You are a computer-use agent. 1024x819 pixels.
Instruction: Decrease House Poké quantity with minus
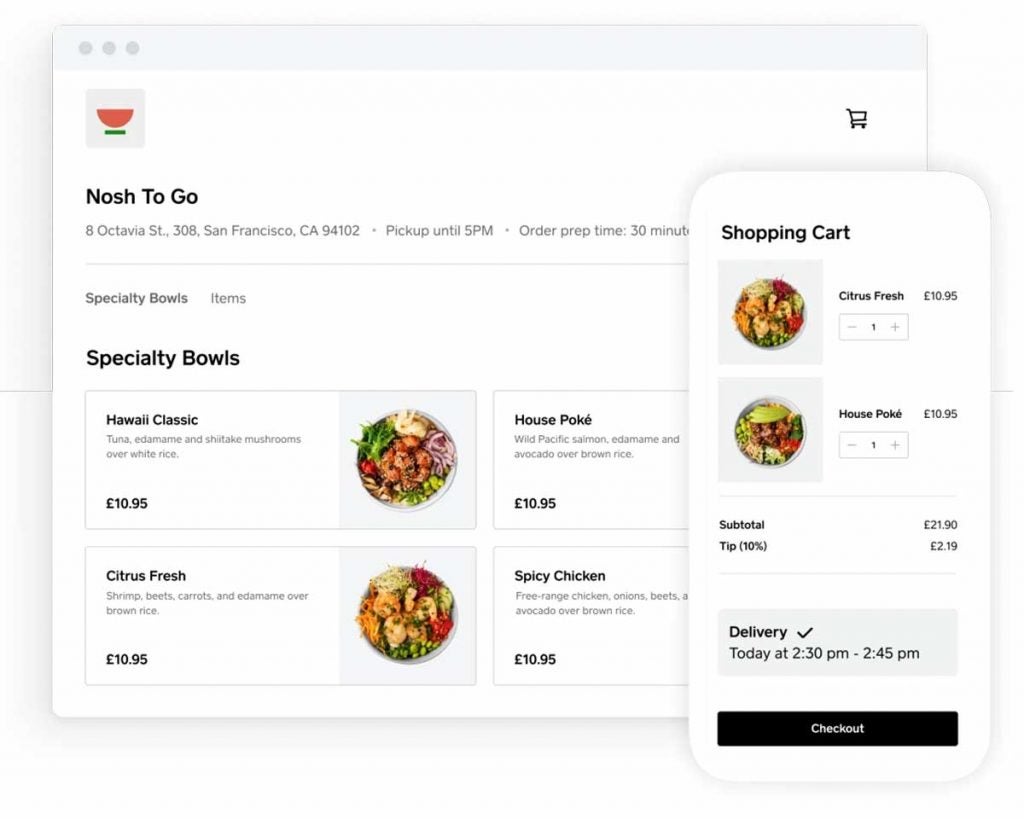pyautogui.click(x=852, y=445)
